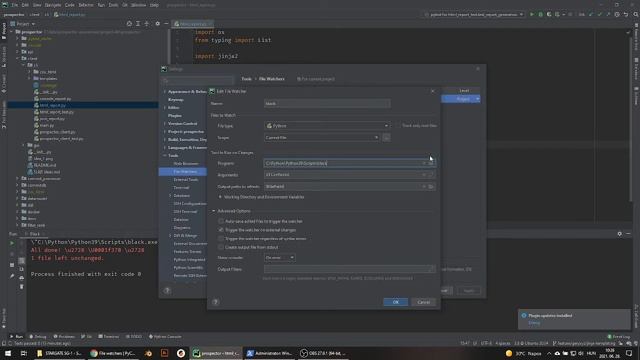
Task: Open the File type dropdown showing Python
Action: (x=327, y=126)
